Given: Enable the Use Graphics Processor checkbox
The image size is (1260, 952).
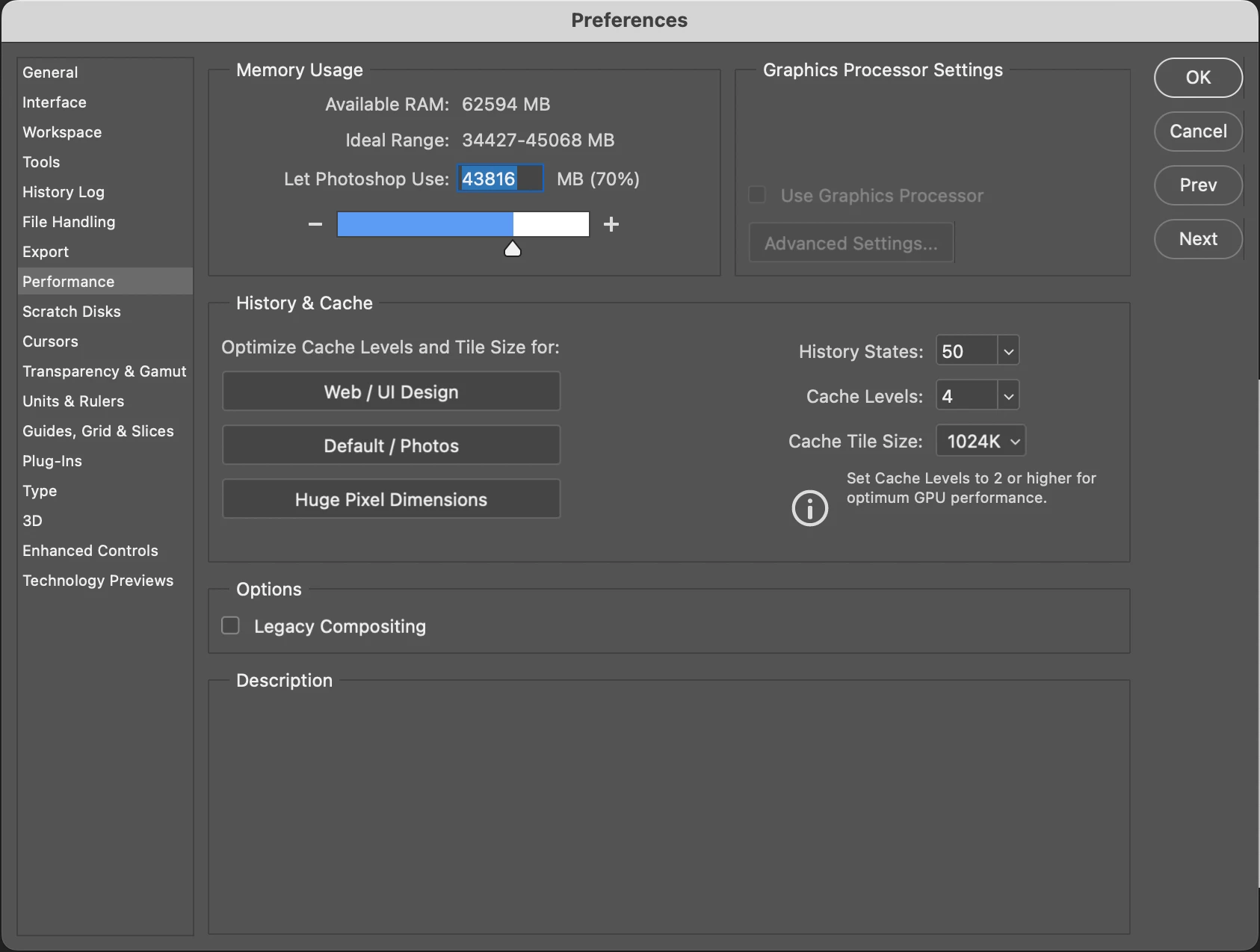Looking at the screenshot, I should pos(758,195).
